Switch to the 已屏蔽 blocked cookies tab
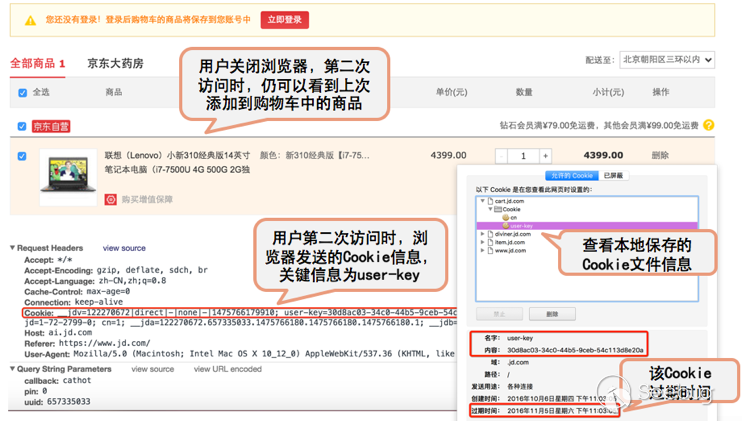The height and width of the screenshot is (421, 742). [x=613, y=176]
